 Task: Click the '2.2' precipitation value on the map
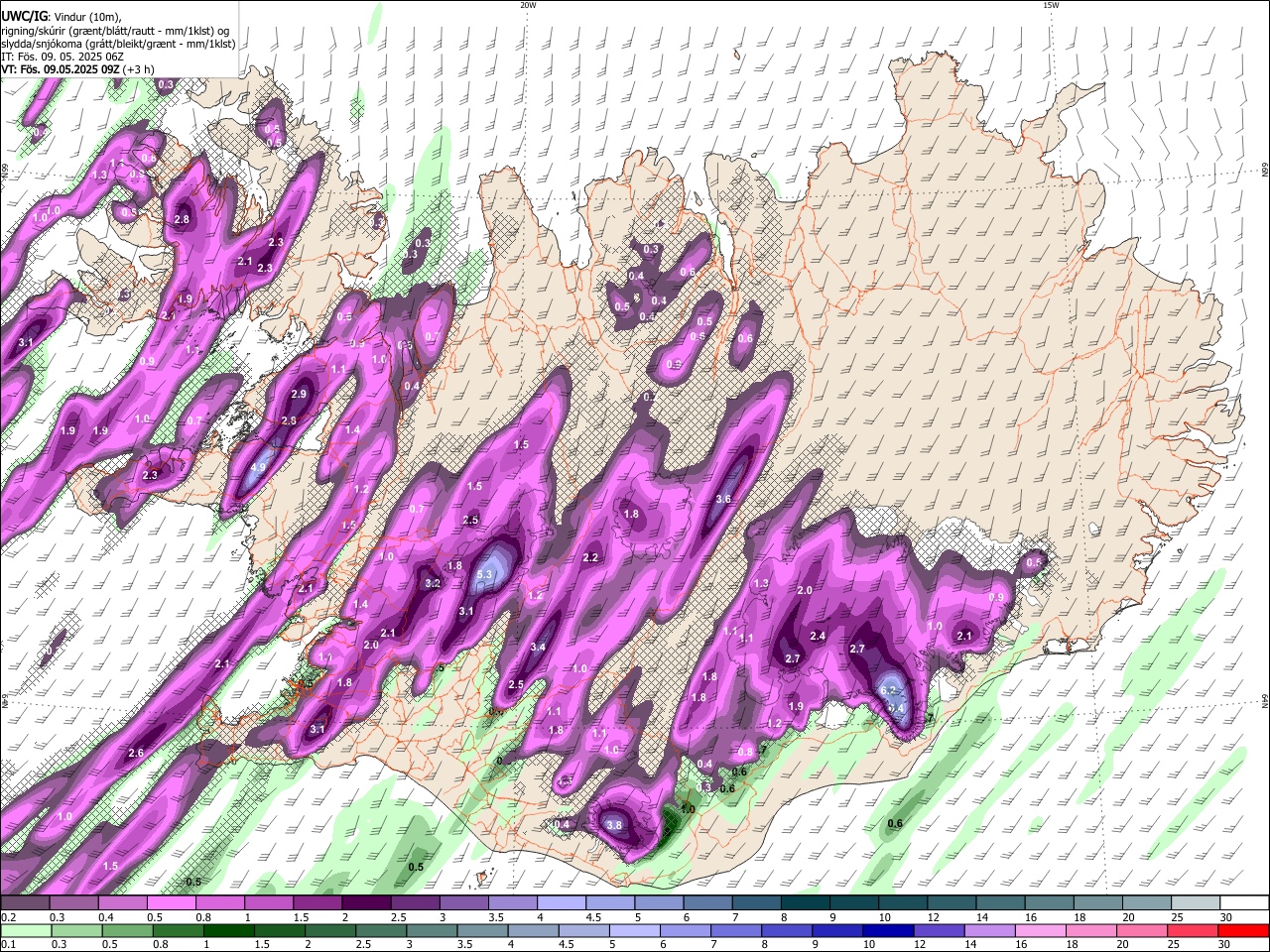point(590,557)
